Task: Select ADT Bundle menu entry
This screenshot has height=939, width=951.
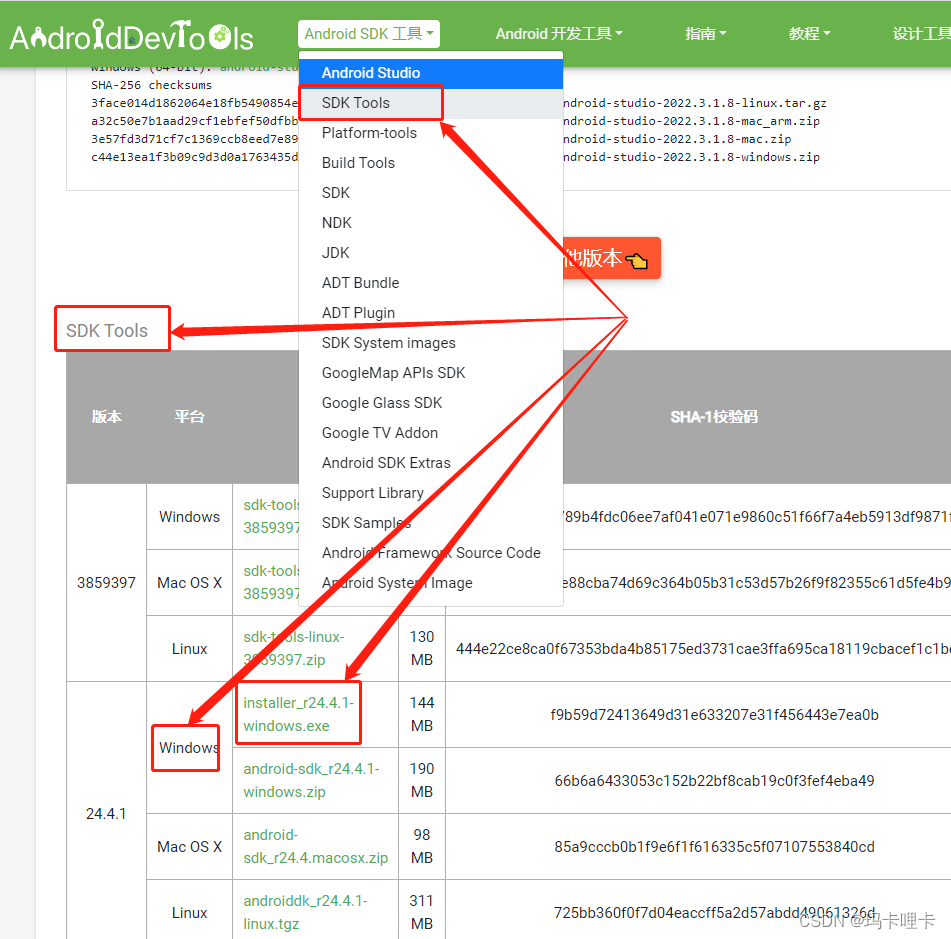Action: click(431, 283)
